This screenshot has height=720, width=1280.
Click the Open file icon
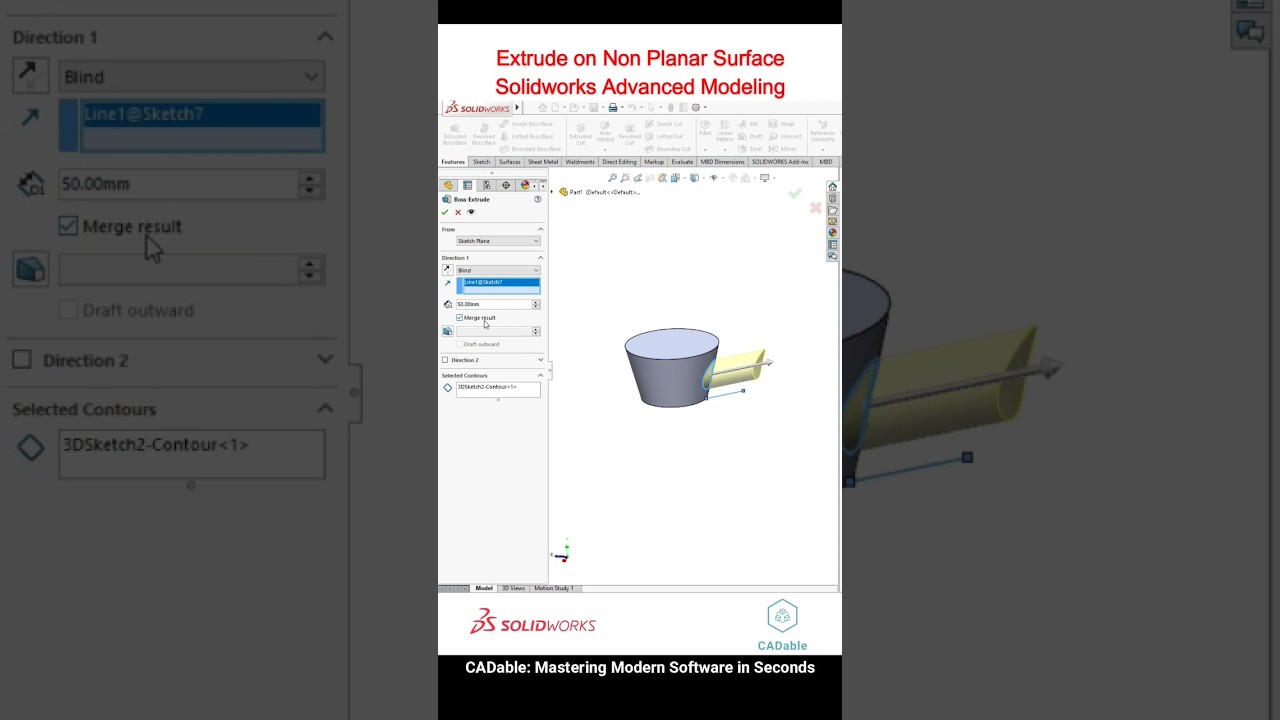pos(573,107)
